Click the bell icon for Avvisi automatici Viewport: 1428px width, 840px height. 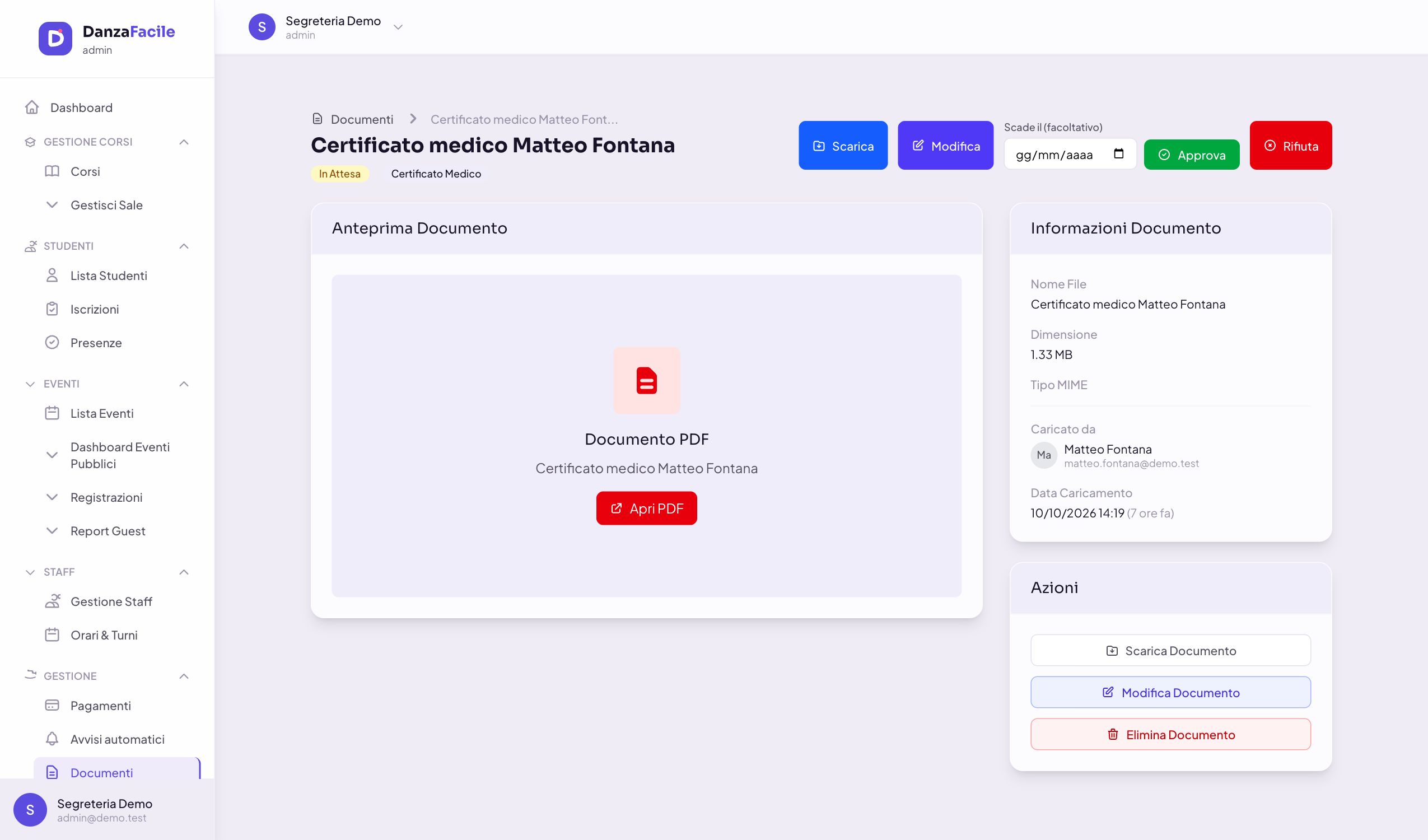pos(52,739)
